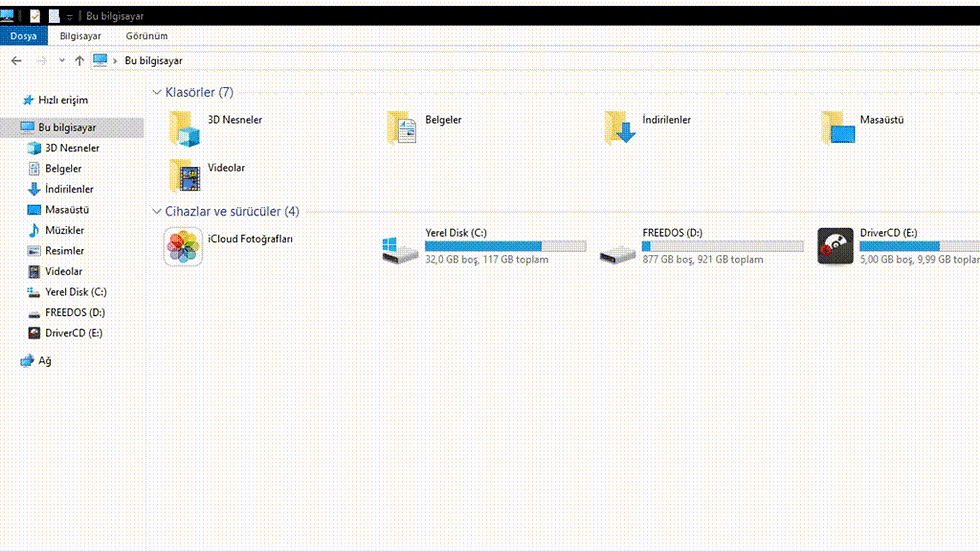
Task: Click the window system icon in title bar
Action: click(8, 16)
